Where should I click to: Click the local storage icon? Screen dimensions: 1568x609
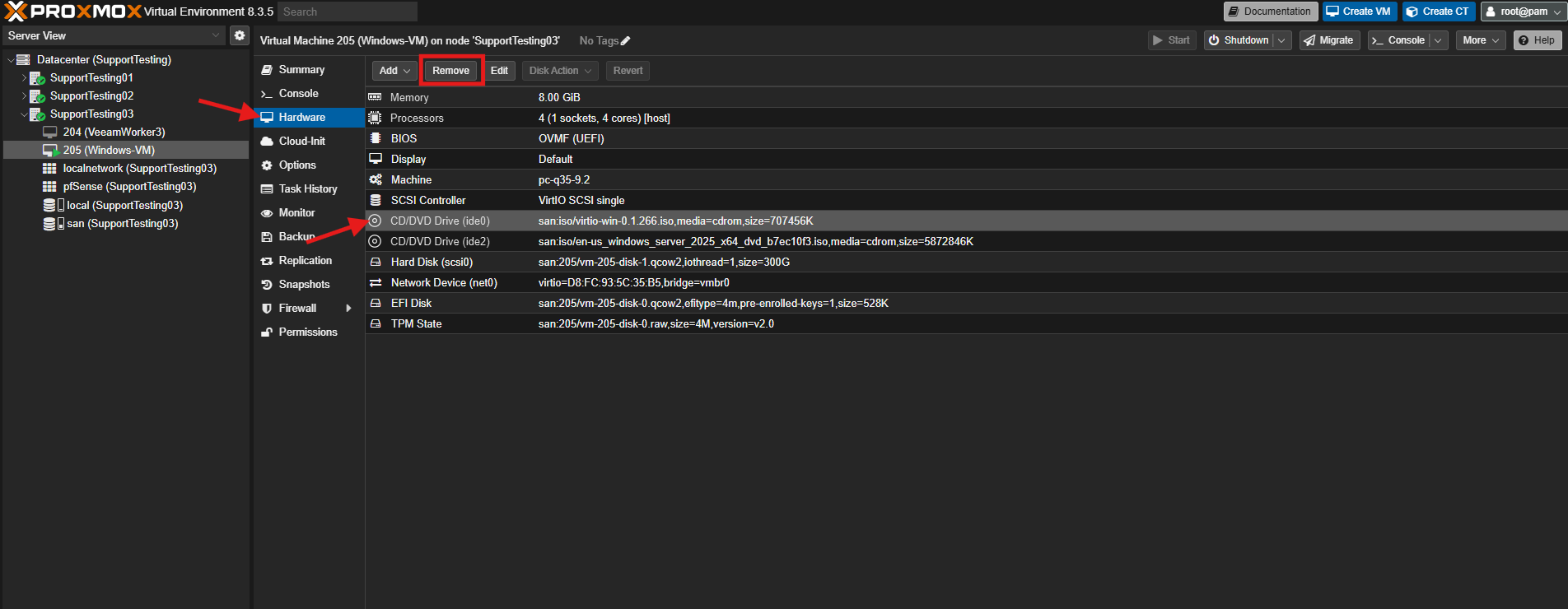tap(54, 205)
